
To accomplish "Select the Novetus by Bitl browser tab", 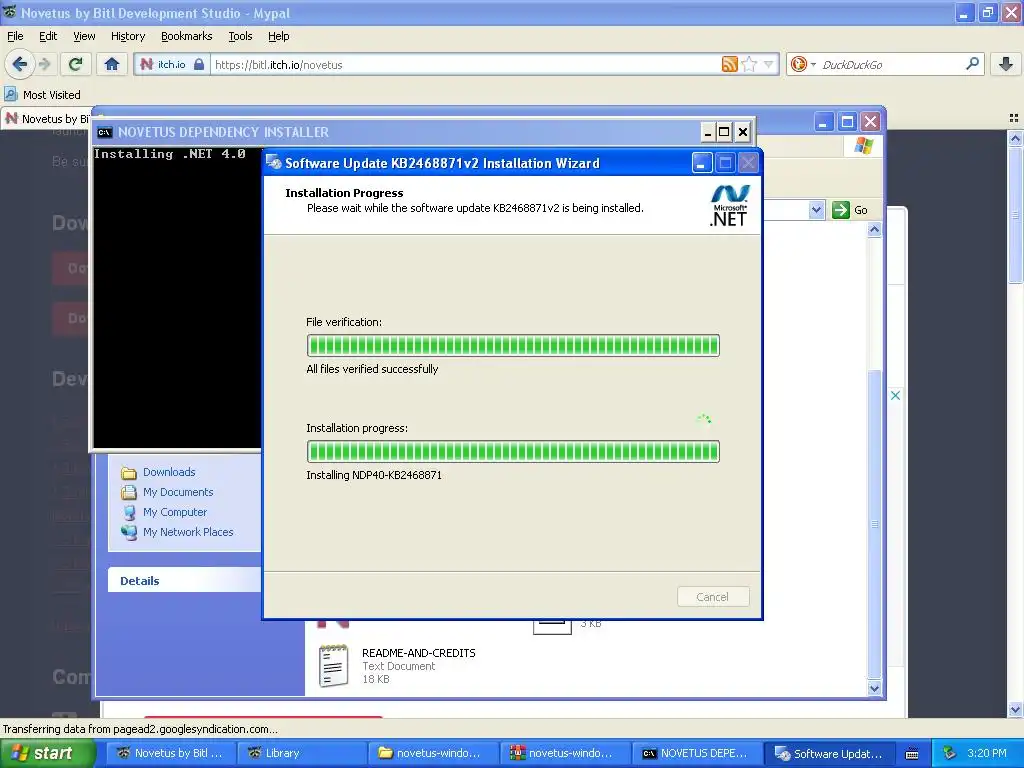I will tap(46, 119).
